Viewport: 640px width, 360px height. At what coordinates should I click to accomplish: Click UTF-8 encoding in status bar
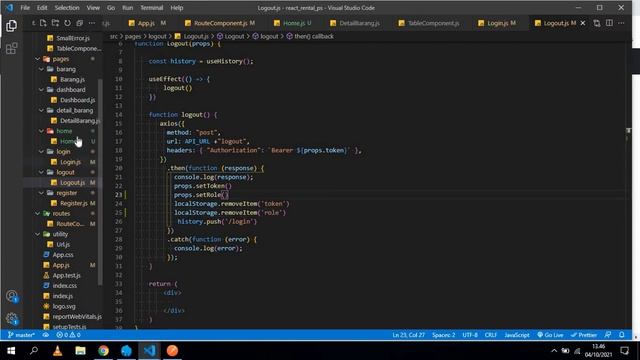470,335
